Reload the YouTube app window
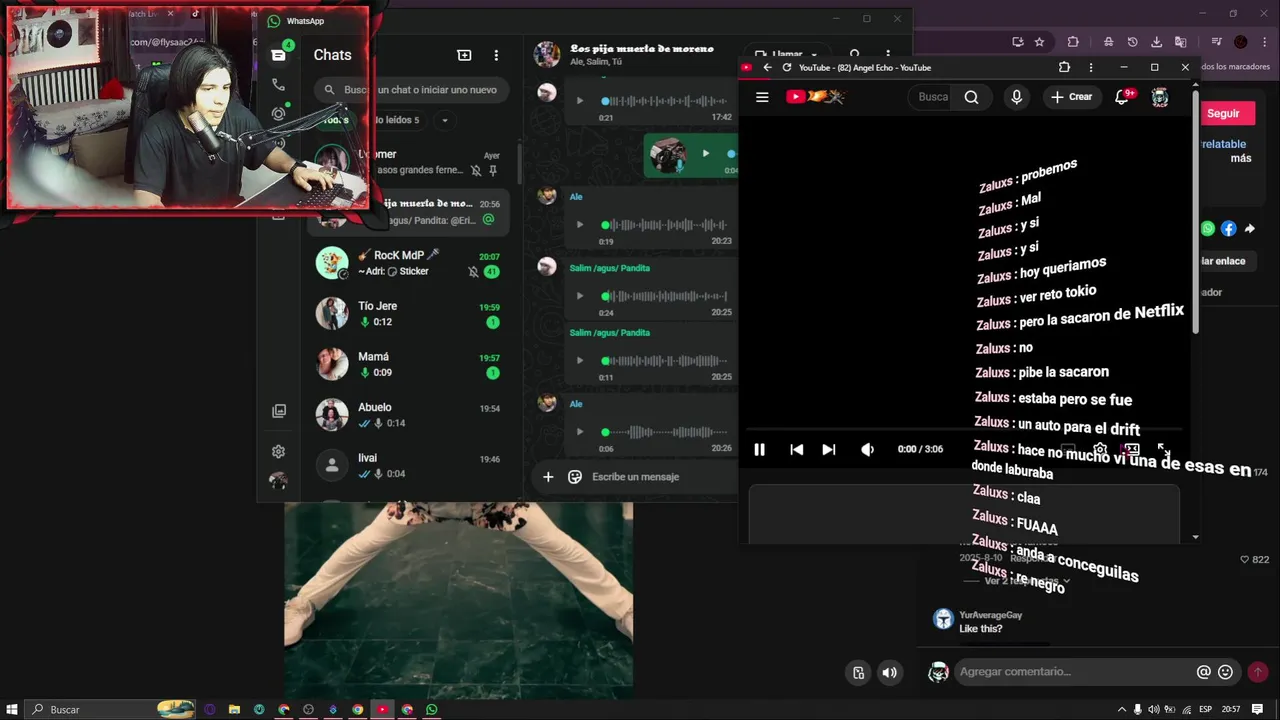The height and width of the screenshot is (720, 1280). click(x=787, y=67)
